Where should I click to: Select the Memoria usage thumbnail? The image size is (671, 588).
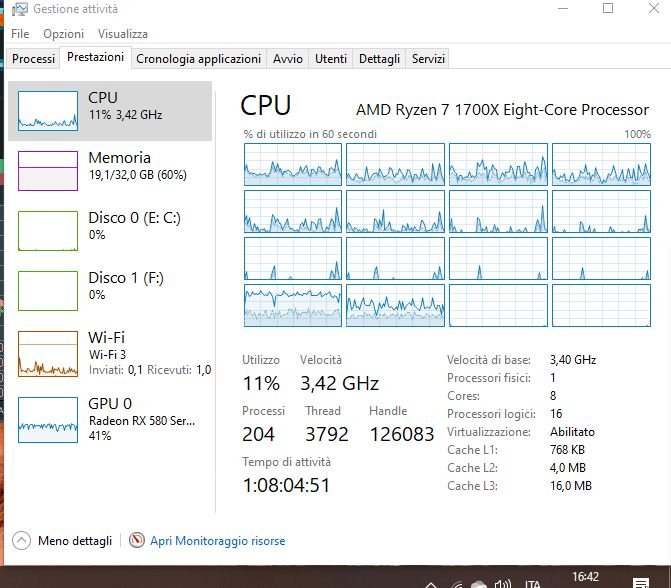pos(48,171)
